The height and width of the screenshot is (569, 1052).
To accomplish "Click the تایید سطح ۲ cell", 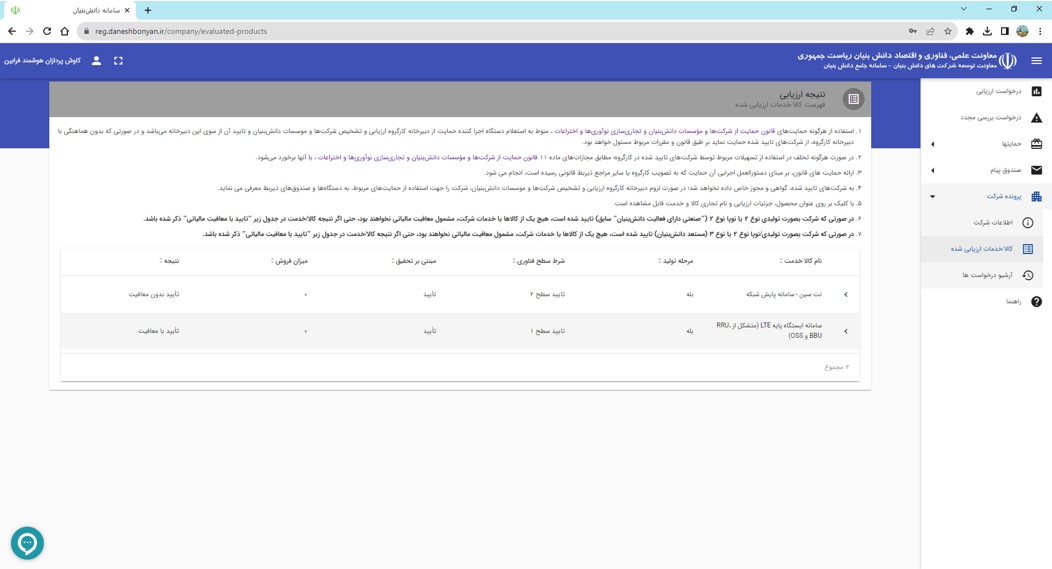I will [x=547, y=295].
